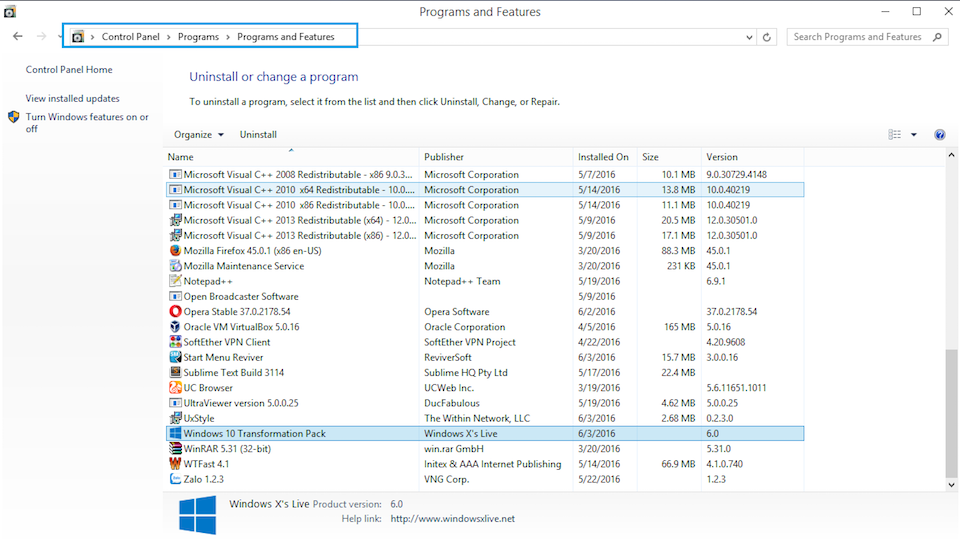Select the Mozilla Firefox 45.0.1 entry name

click(x=252, y=250)
